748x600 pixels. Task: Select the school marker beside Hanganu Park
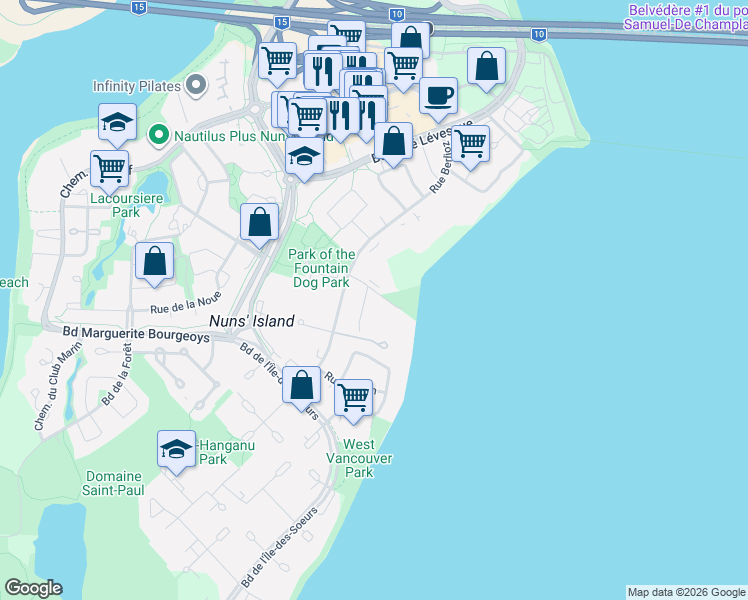[x=177, y=453]
